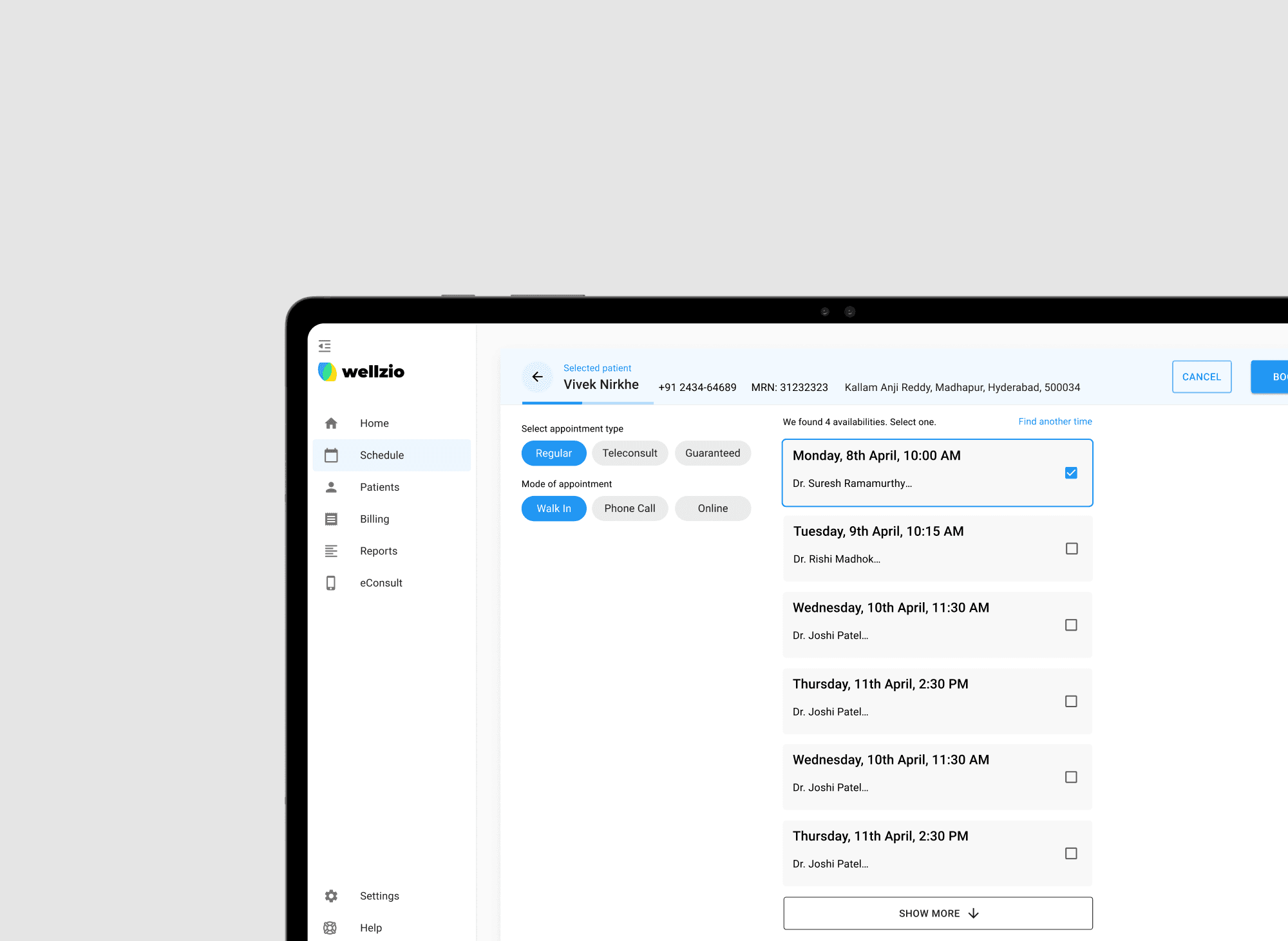This screenshot has height=941, width=1288.
Task: Check the Tuesday 9th April 10:15 AM slot
Action: (1072, 549)
